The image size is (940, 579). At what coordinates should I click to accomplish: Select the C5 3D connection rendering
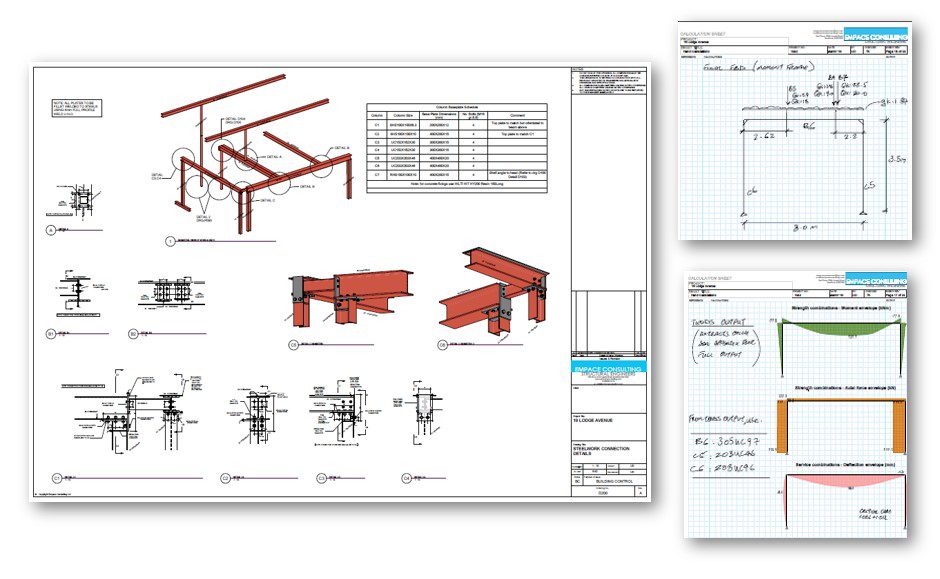351,299
